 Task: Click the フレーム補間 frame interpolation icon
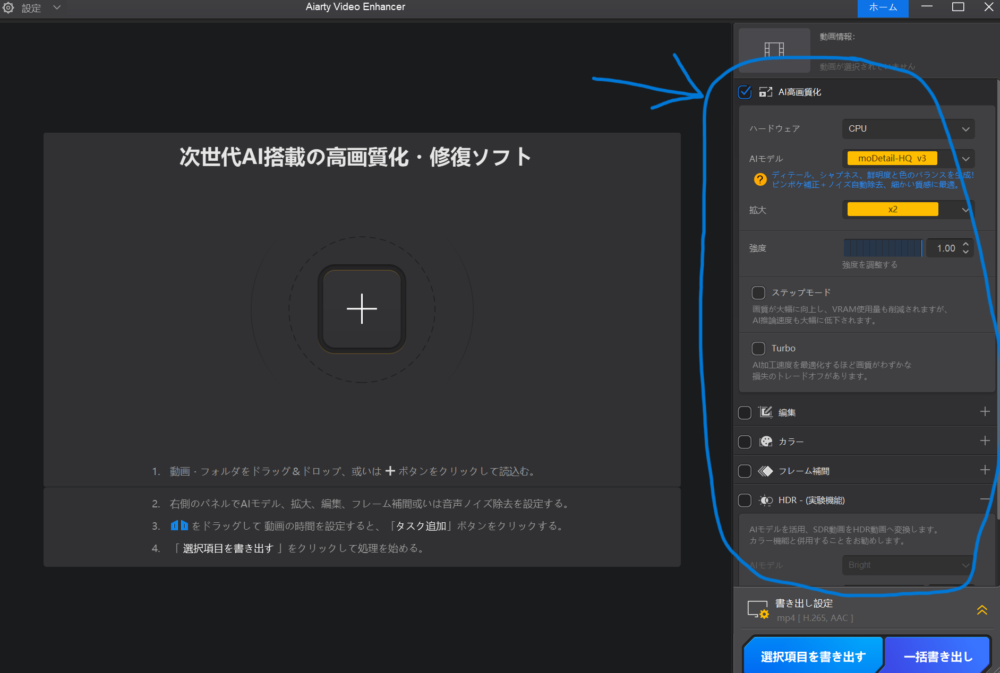(x=766, y=470)
